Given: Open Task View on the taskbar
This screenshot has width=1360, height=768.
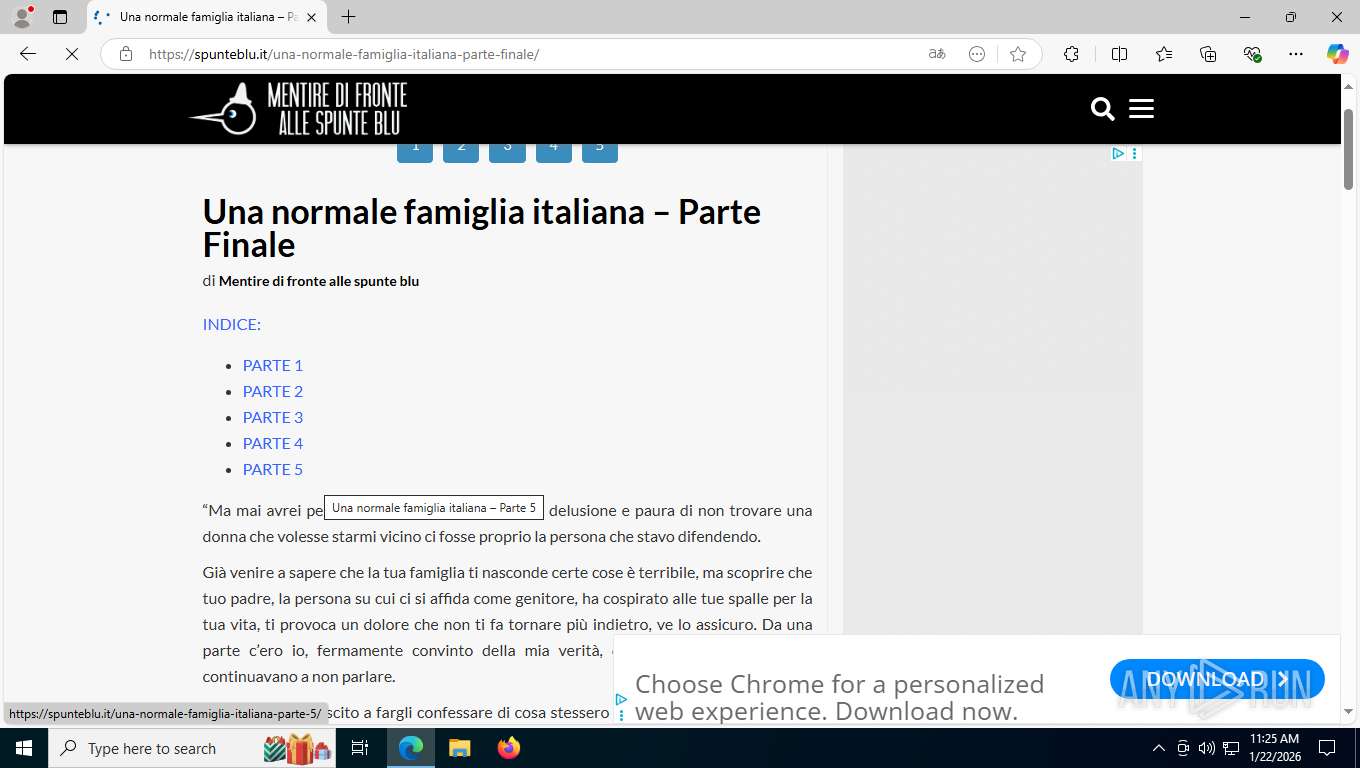Looking at the screenshot, I should click(x=360, y=748).
